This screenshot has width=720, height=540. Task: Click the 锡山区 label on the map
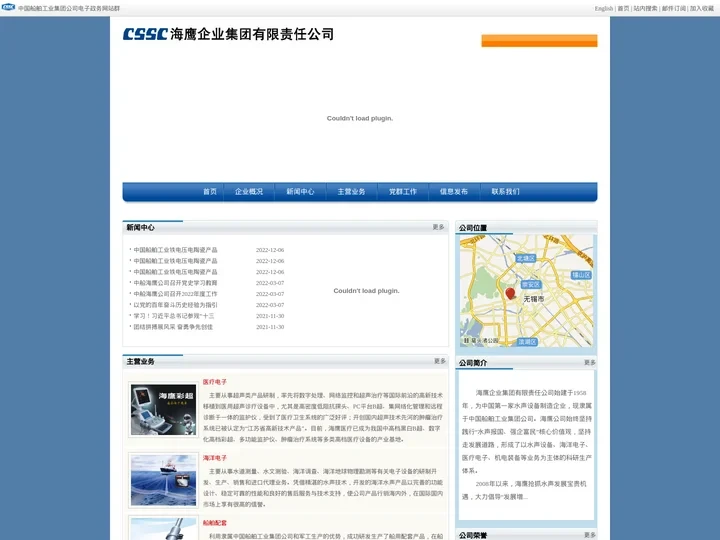581,275
